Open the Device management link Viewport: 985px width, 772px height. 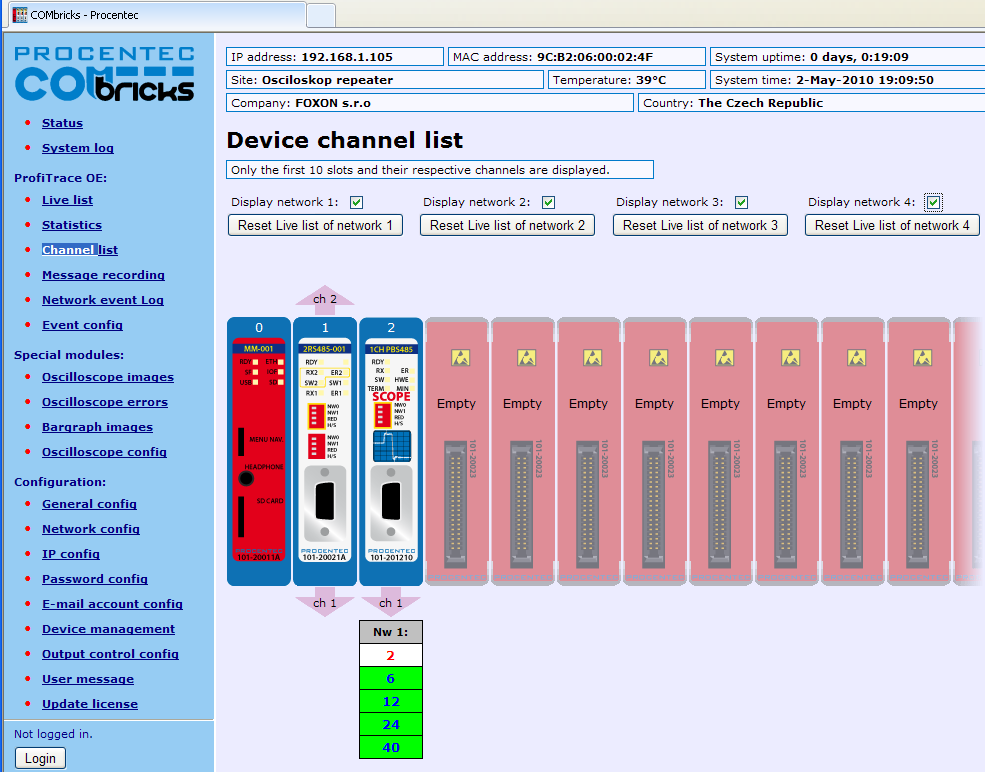click(109, 629)
